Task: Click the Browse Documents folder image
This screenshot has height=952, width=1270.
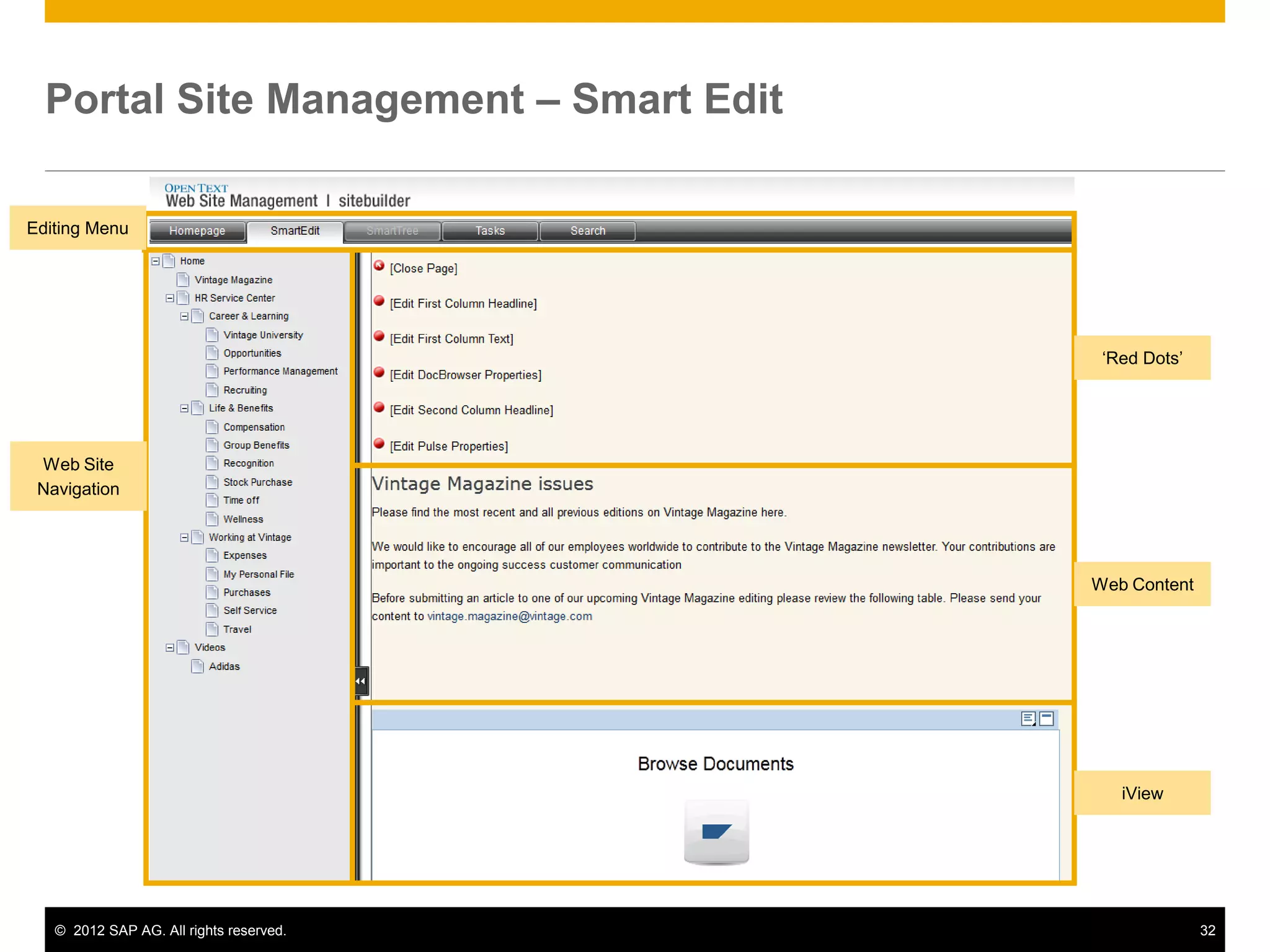Action: pyautogui.click(x=716, y=832)
